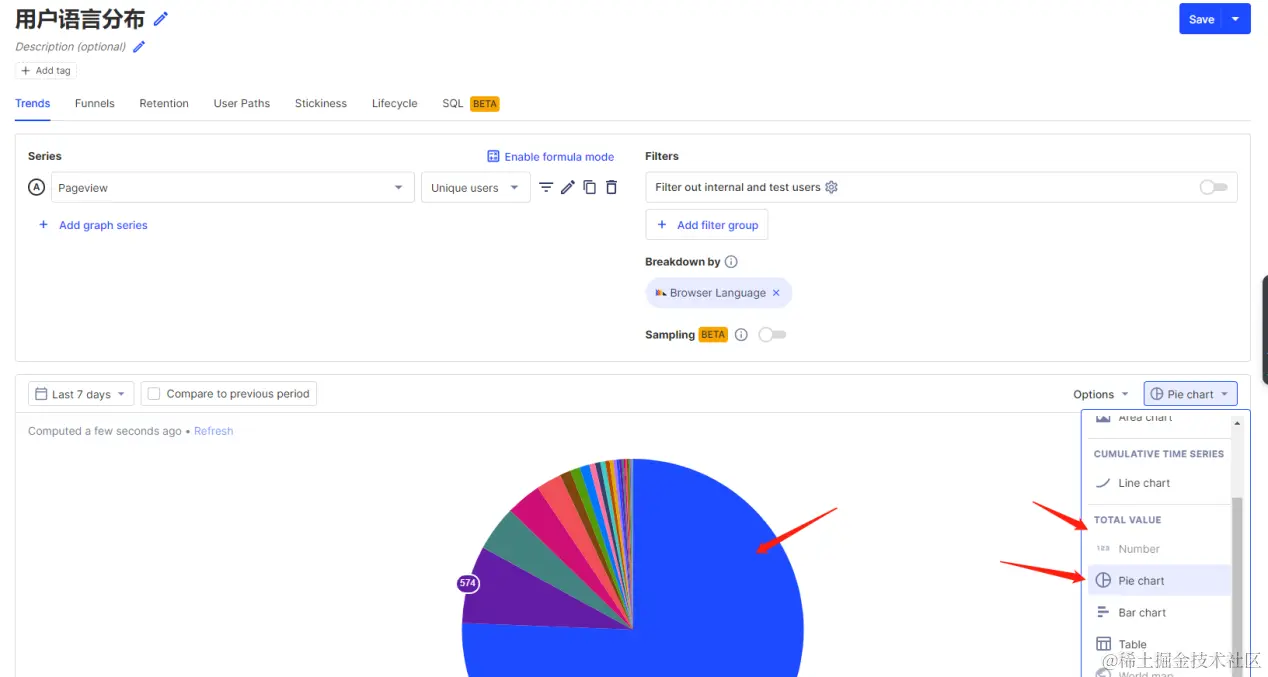Duplicate the Pageview series
The width and height of the screenshot is (1268, 677).
coord(590,187)
